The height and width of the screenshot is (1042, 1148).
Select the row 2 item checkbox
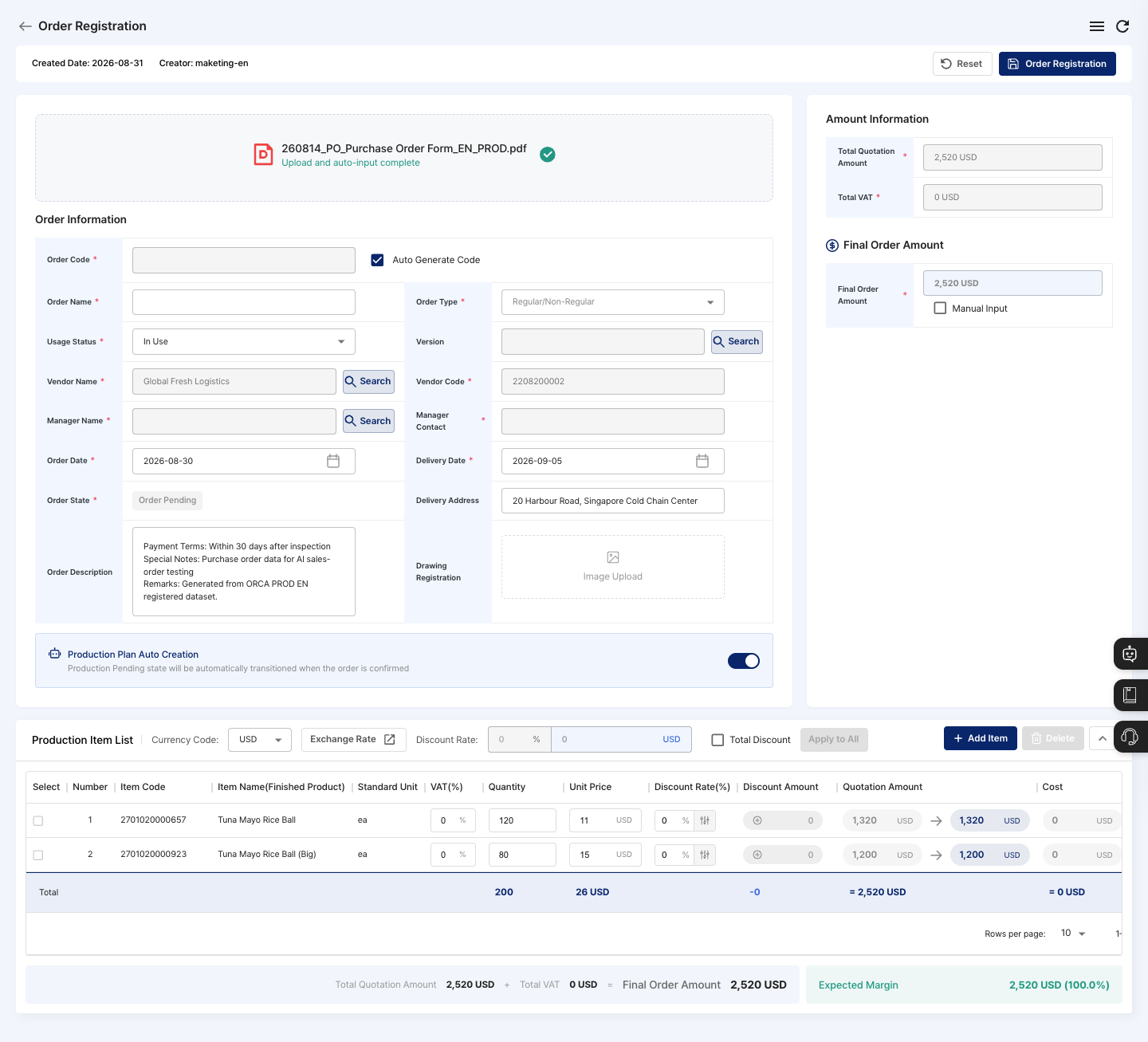38,855
